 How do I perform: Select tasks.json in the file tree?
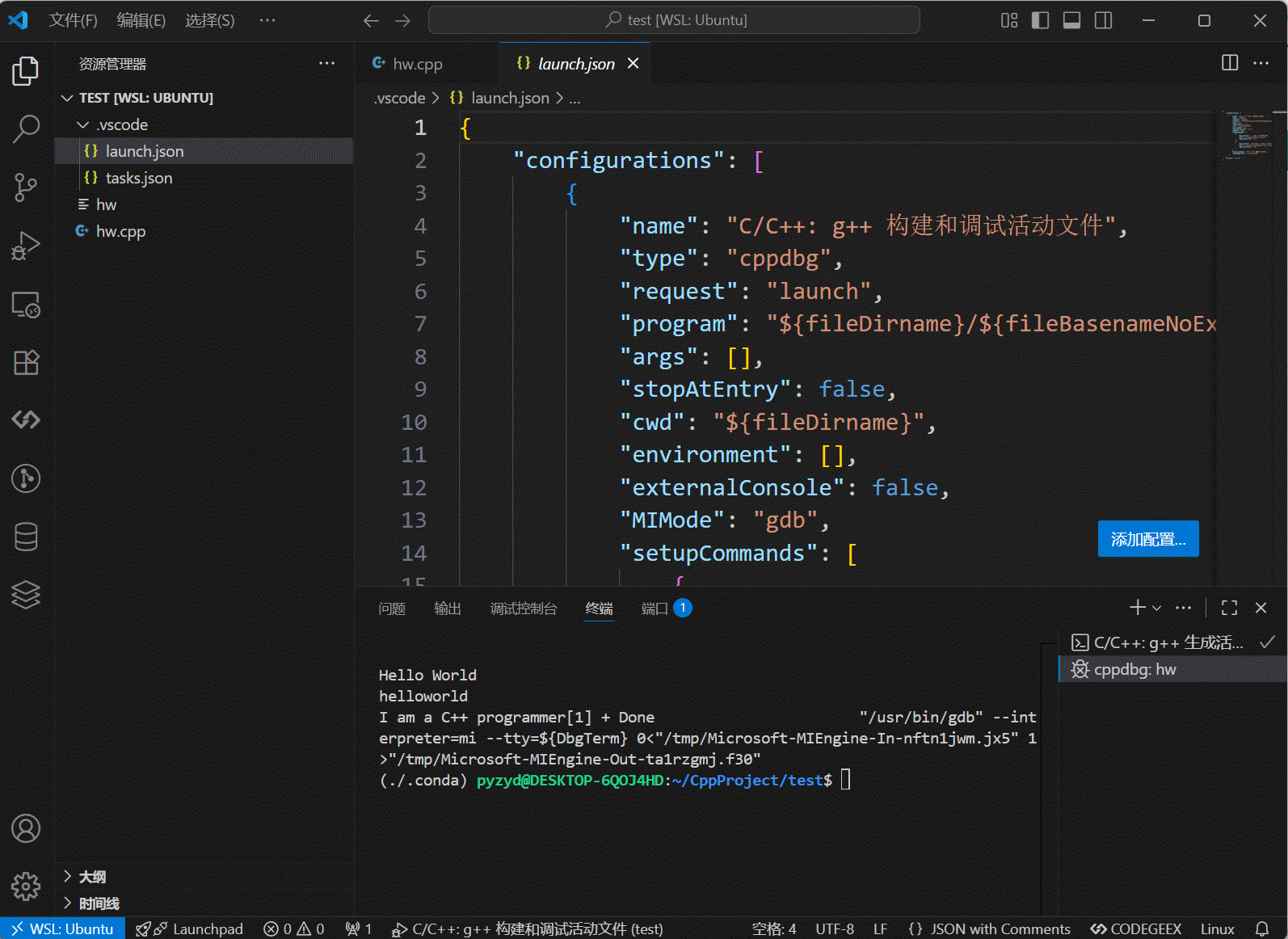pyautogui.click(x=204, y=178)
